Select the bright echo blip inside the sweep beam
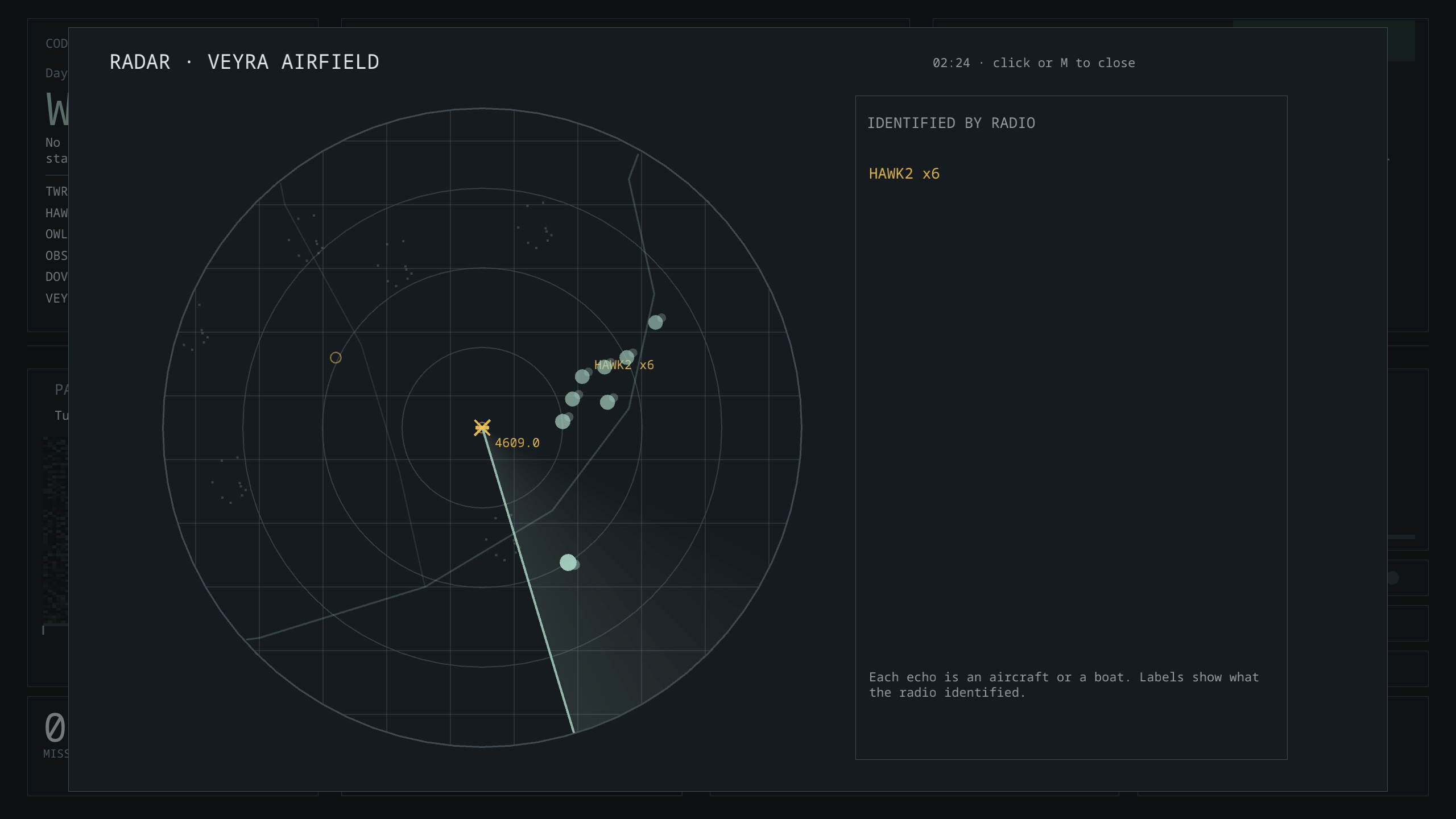Screen dimensions: 1456x819 click(568, 562)
